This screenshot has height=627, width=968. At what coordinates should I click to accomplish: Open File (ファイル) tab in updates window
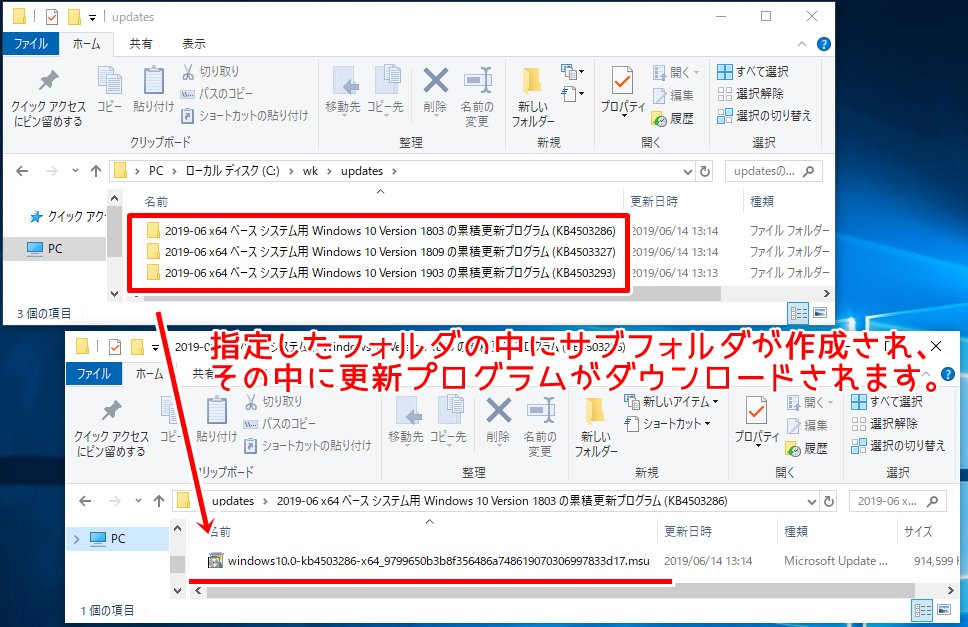click(30, 44)
